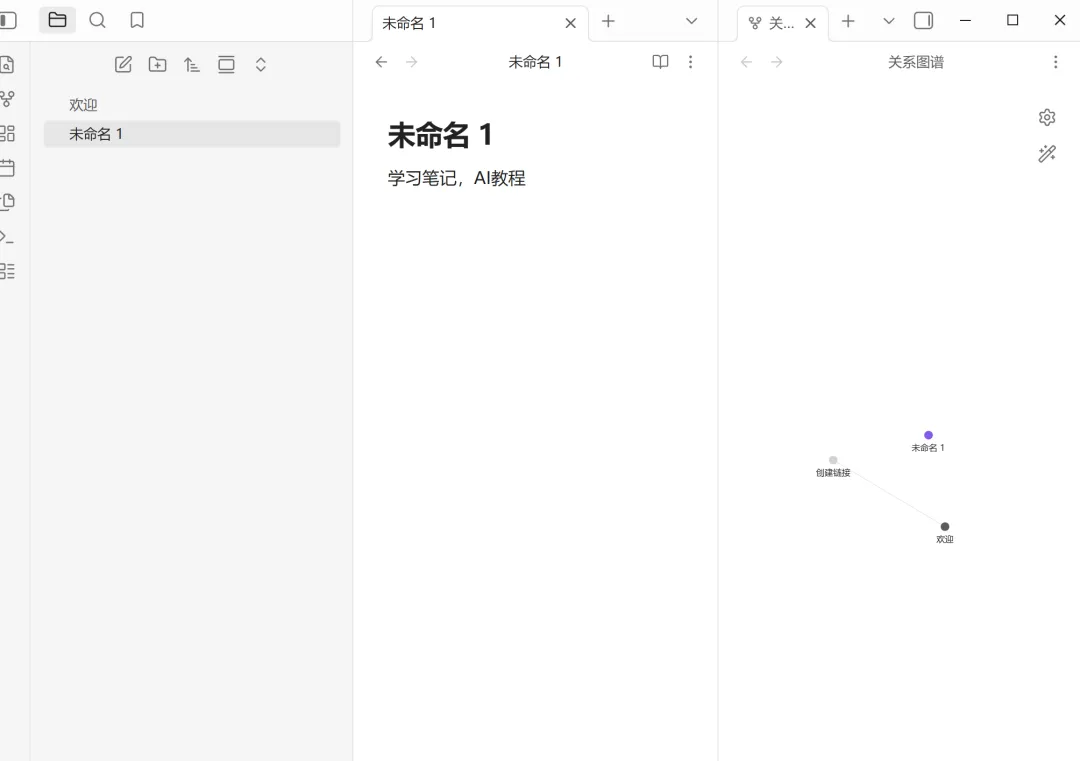
Task: Click the 未命名 1 title in the note header
Action: pos(535,62)
